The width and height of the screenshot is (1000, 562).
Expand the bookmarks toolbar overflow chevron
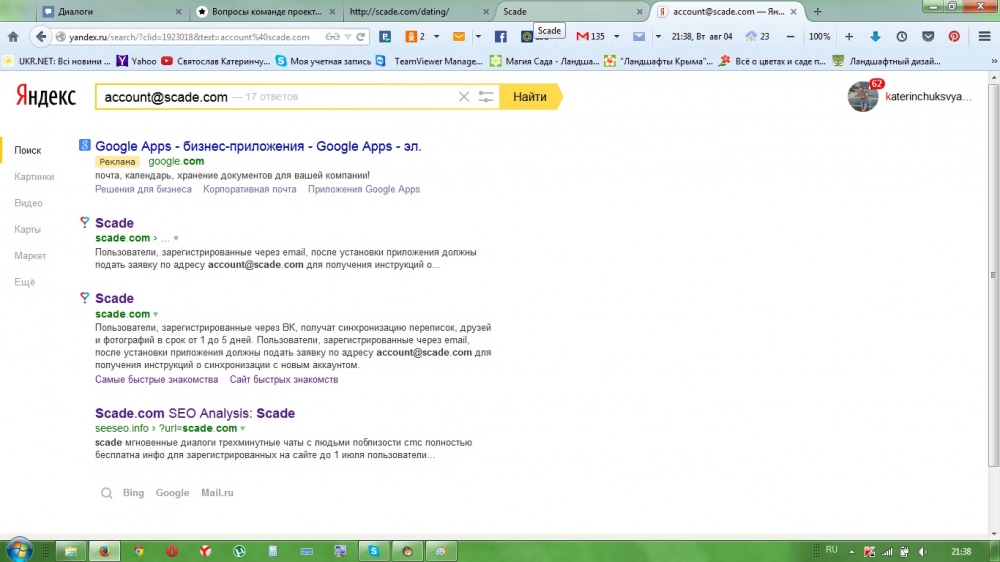pyautogui.click(x=994, y=61)
